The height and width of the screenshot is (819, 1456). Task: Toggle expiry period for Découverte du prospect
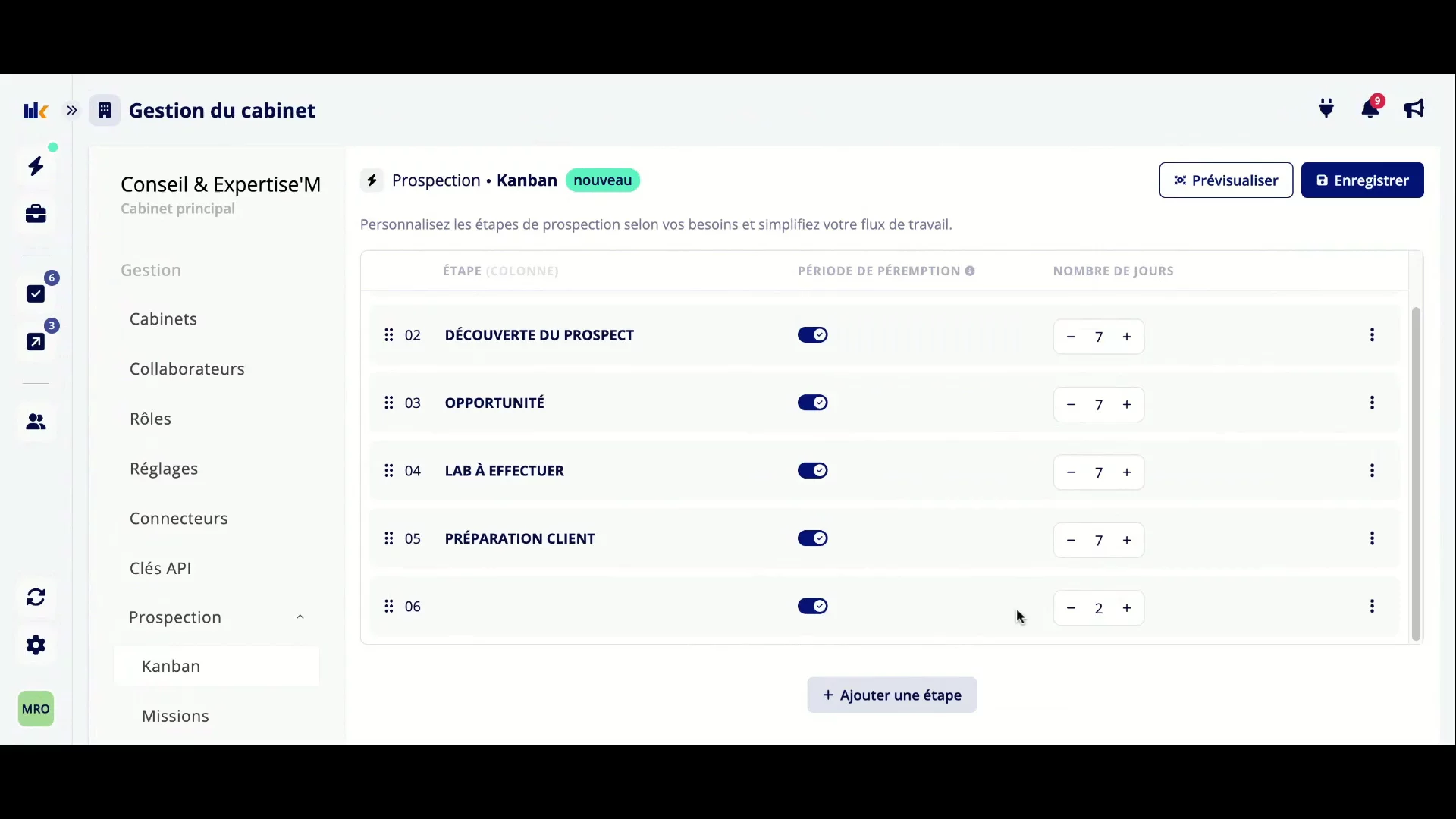[812, 335]
